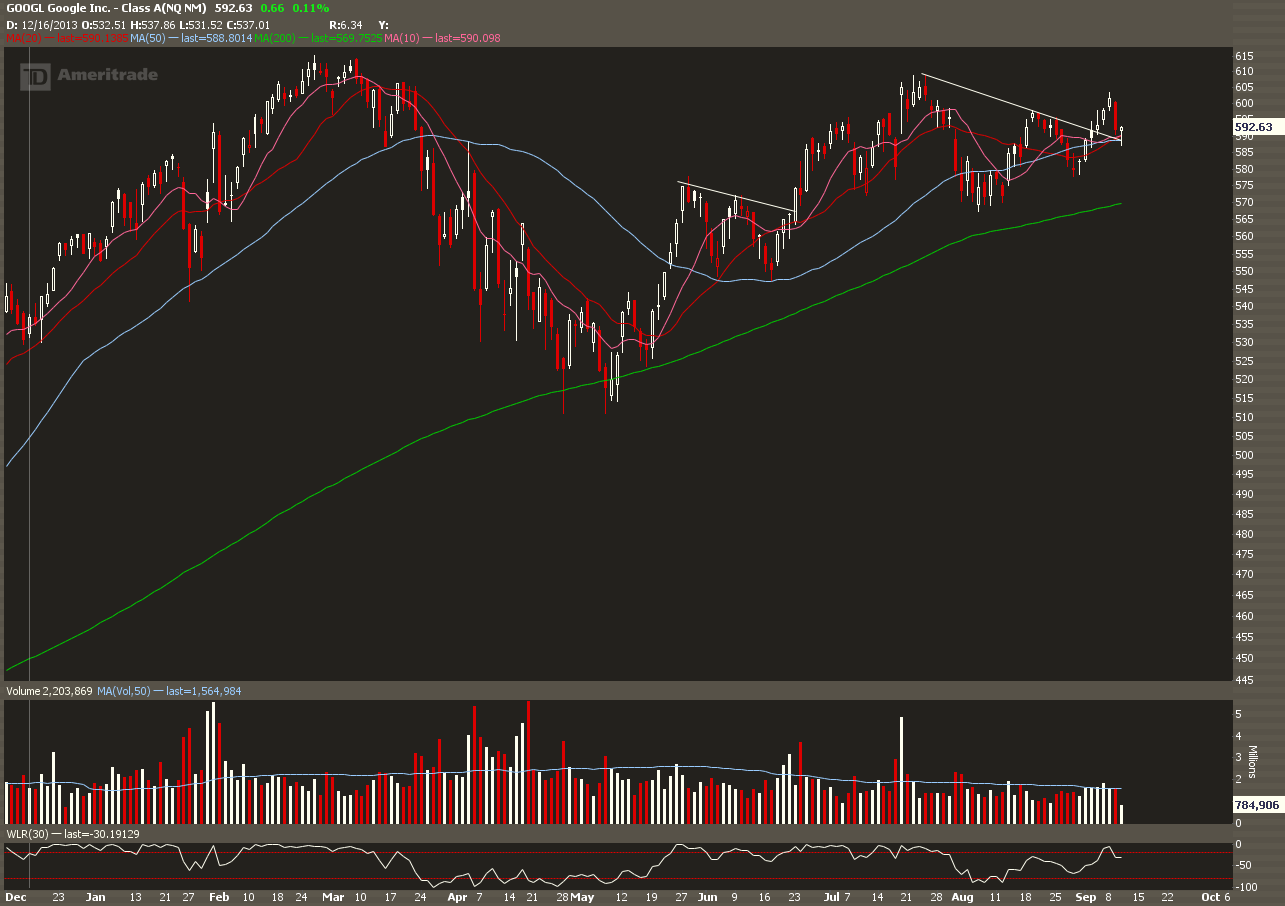1285x906 pixels.
Task: Click the 0.11% percent change value
Action: coord(310,8)
